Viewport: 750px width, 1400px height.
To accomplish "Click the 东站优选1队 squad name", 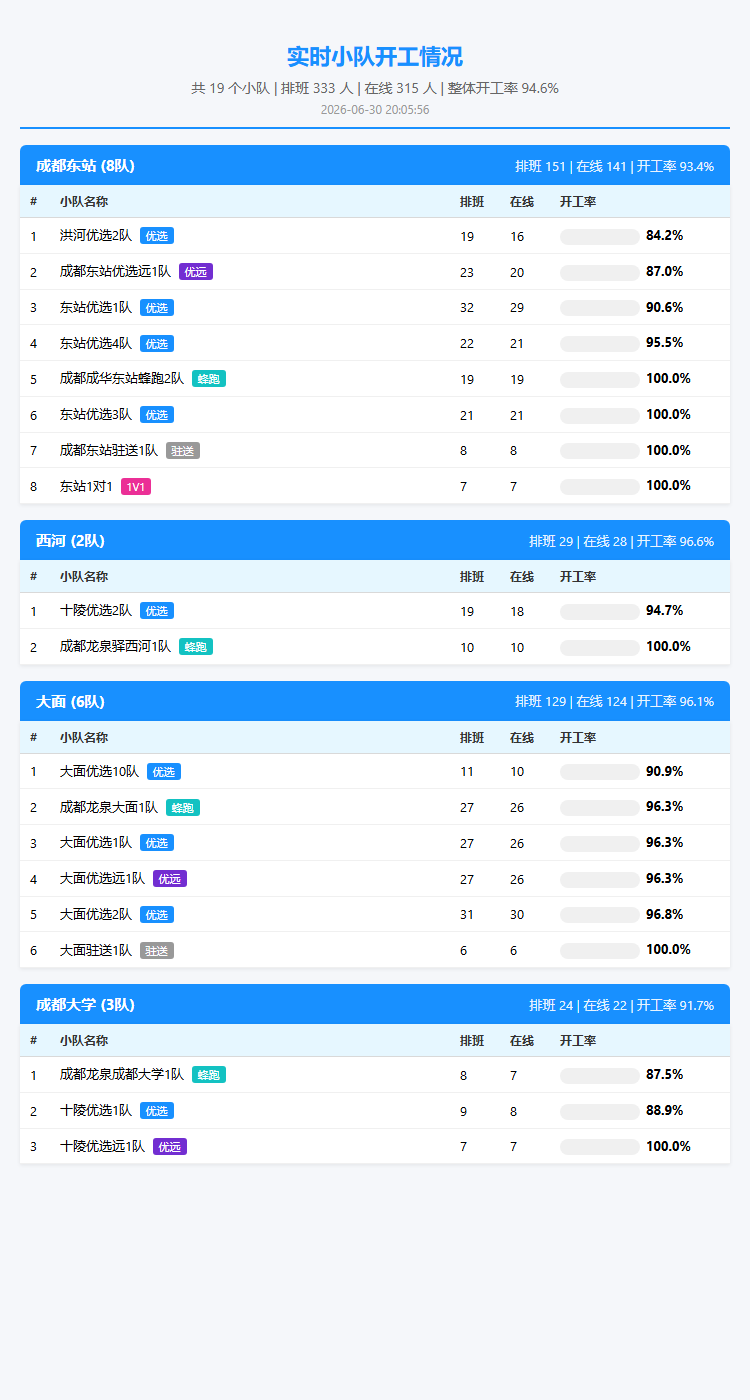I will point(96,308).
